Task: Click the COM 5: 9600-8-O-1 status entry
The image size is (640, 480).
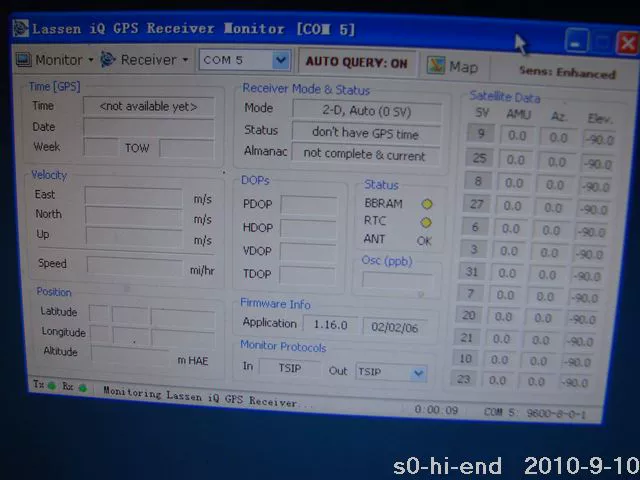Action: tap(536, 413)
